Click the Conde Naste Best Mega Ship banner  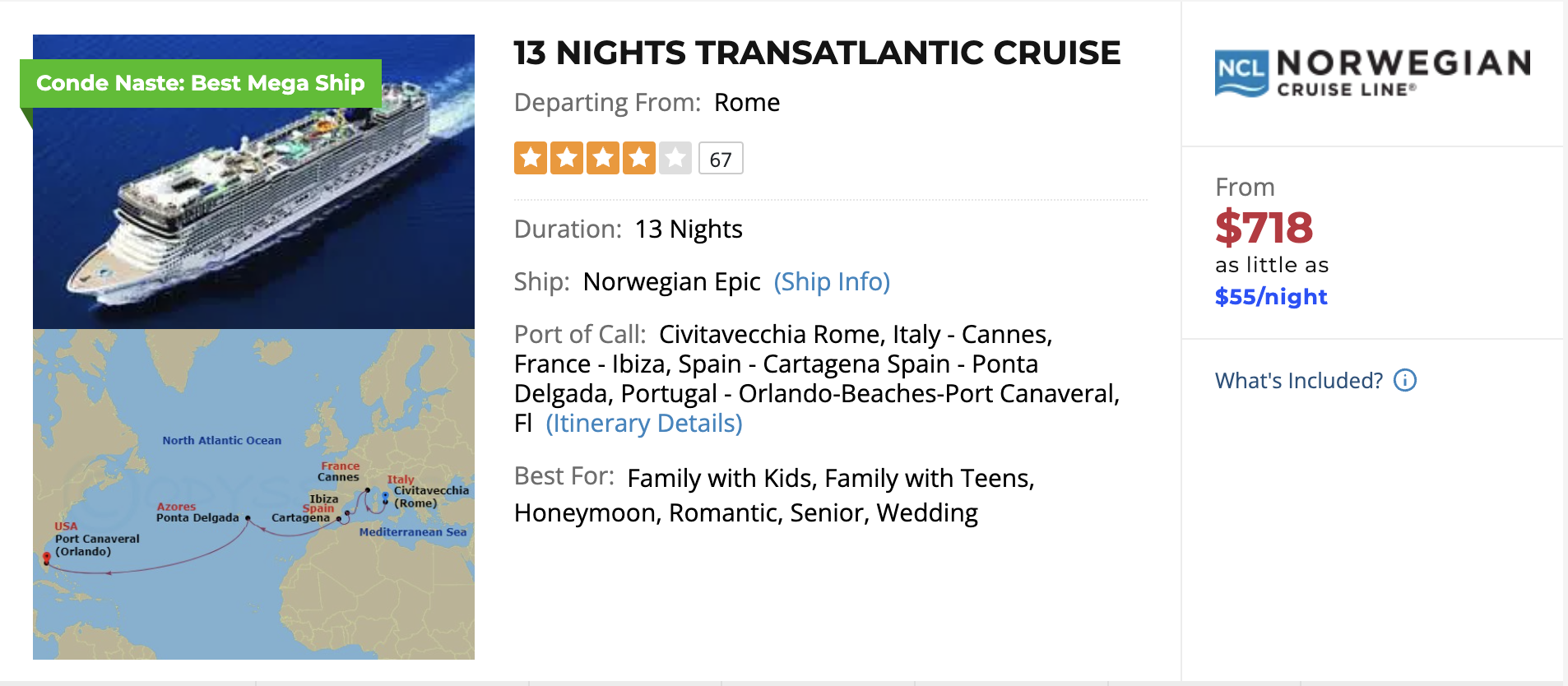click(201, 83)
